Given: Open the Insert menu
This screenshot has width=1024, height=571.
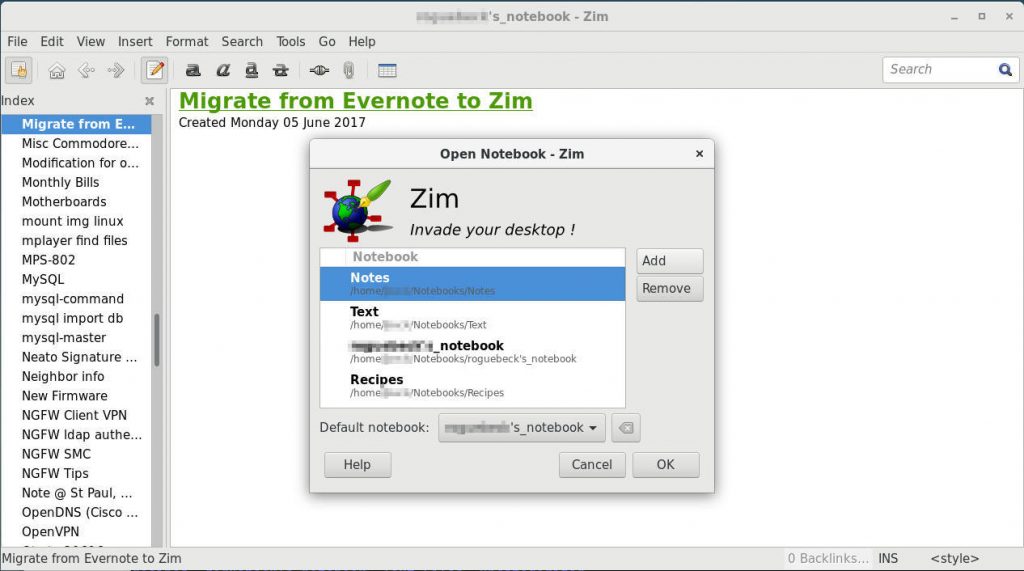Looking at the screenshot, I should [135, 41].
